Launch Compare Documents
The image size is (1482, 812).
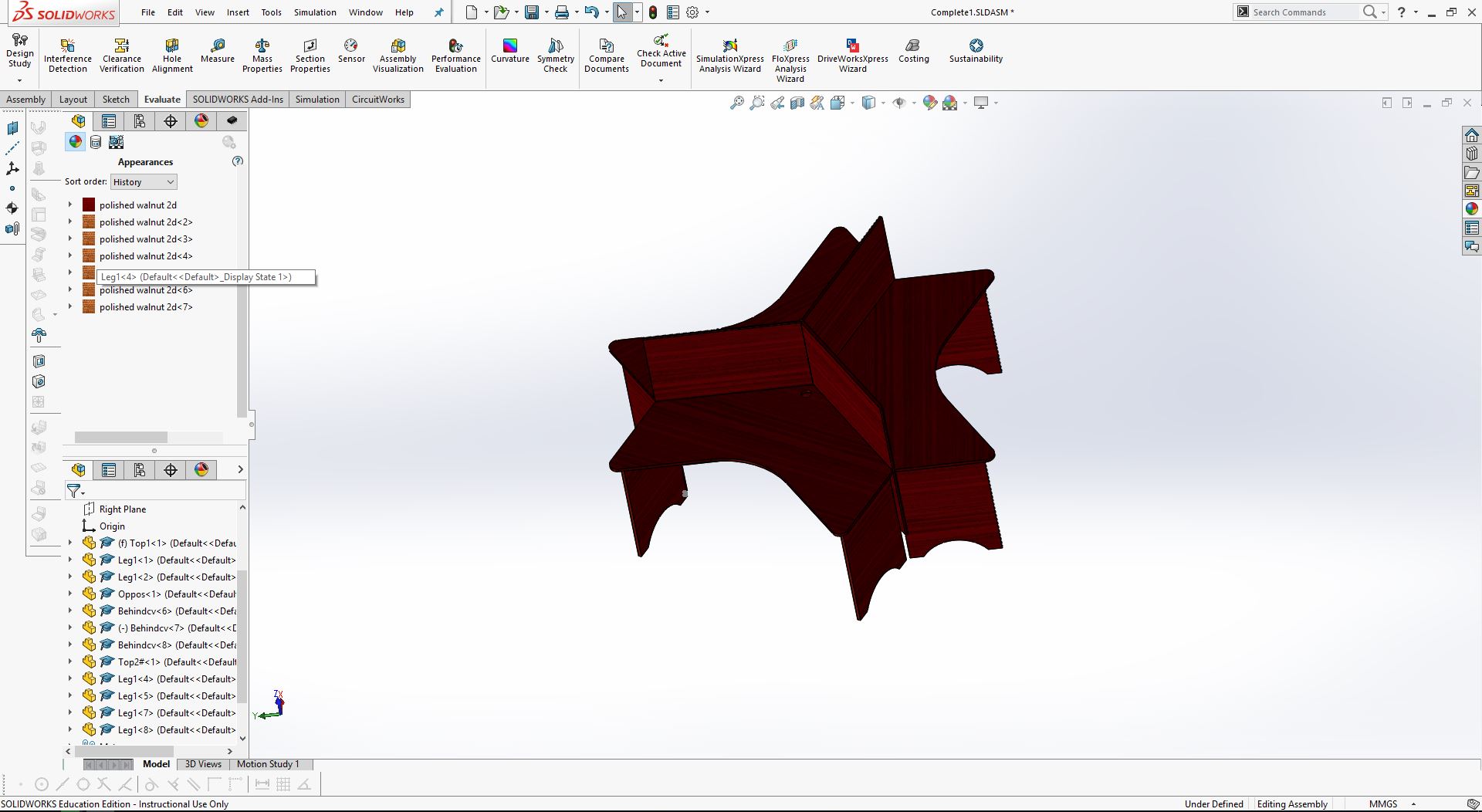(607, 55)
